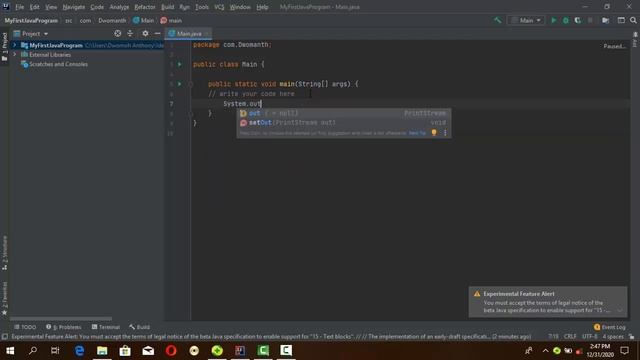The height and width of the screenshot is (360, 640).
Task: Open Search Everywhere magnifier
Action: point(633,20)
